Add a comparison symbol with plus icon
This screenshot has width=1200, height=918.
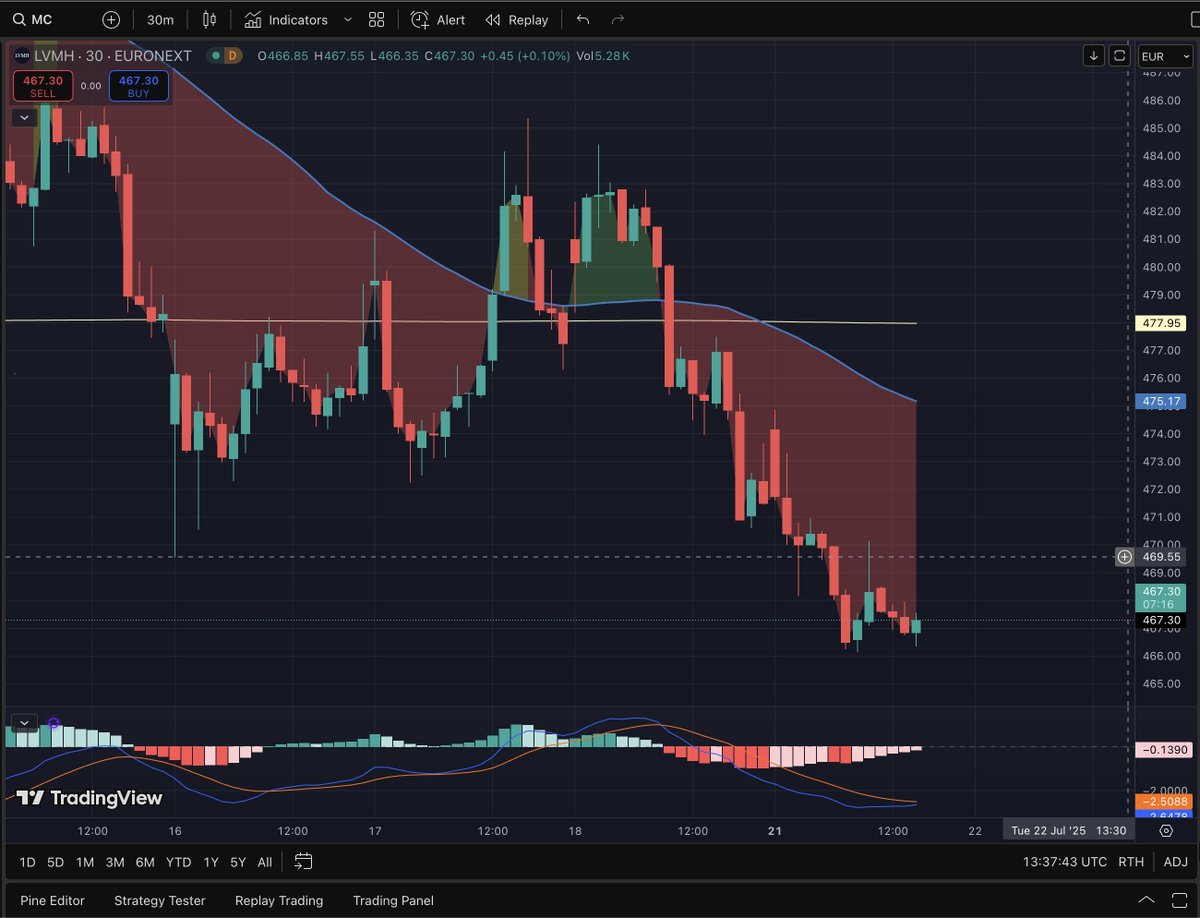coord(111,19)
